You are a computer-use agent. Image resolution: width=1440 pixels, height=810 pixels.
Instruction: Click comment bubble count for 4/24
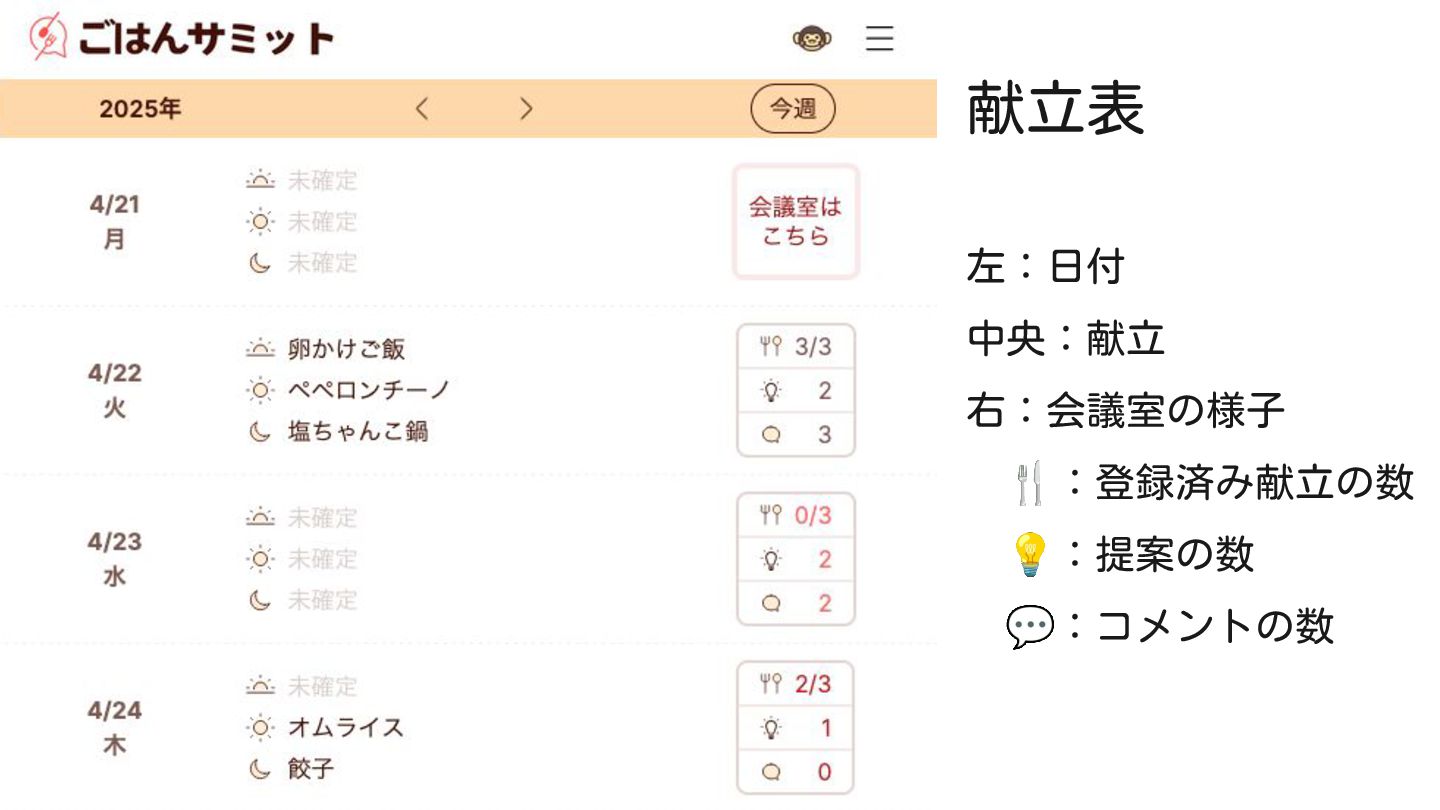[796, 772]
